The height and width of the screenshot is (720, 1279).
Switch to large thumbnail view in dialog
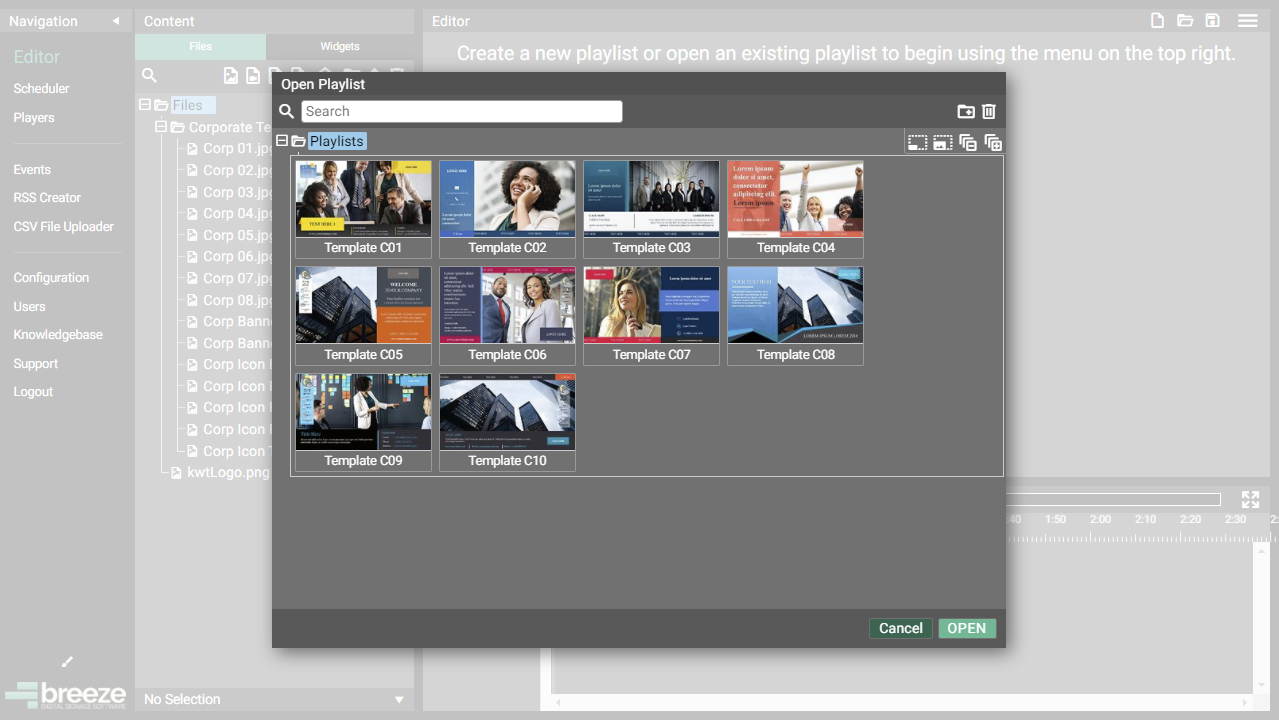pyautogui.click(x=942, y=143)
